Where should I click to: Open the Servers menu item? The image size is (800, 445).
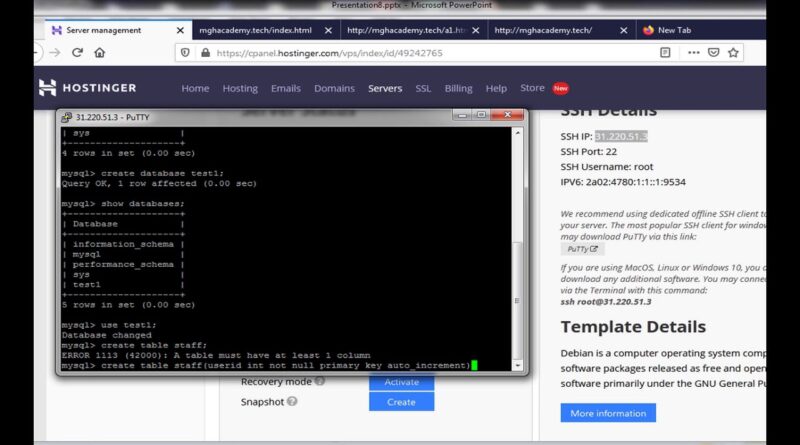(x=385, y=88)
